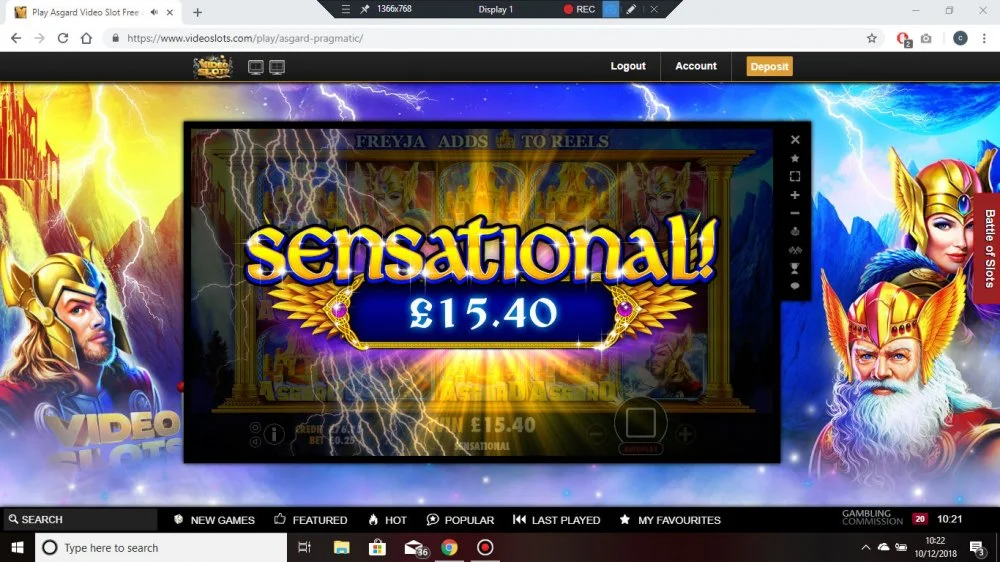This screenshot has width=1000, height=562.
Task: Open Chrome from the taskbar
Action: point(449,547)
